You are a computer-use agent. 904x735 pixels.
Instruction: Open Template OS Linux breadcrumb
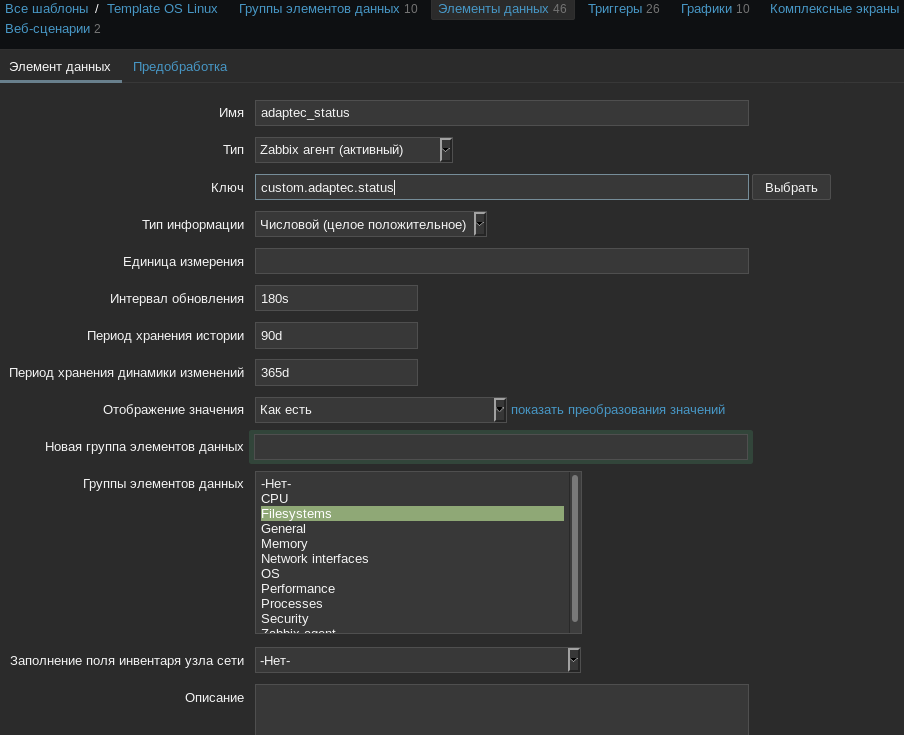pos(162,9)
